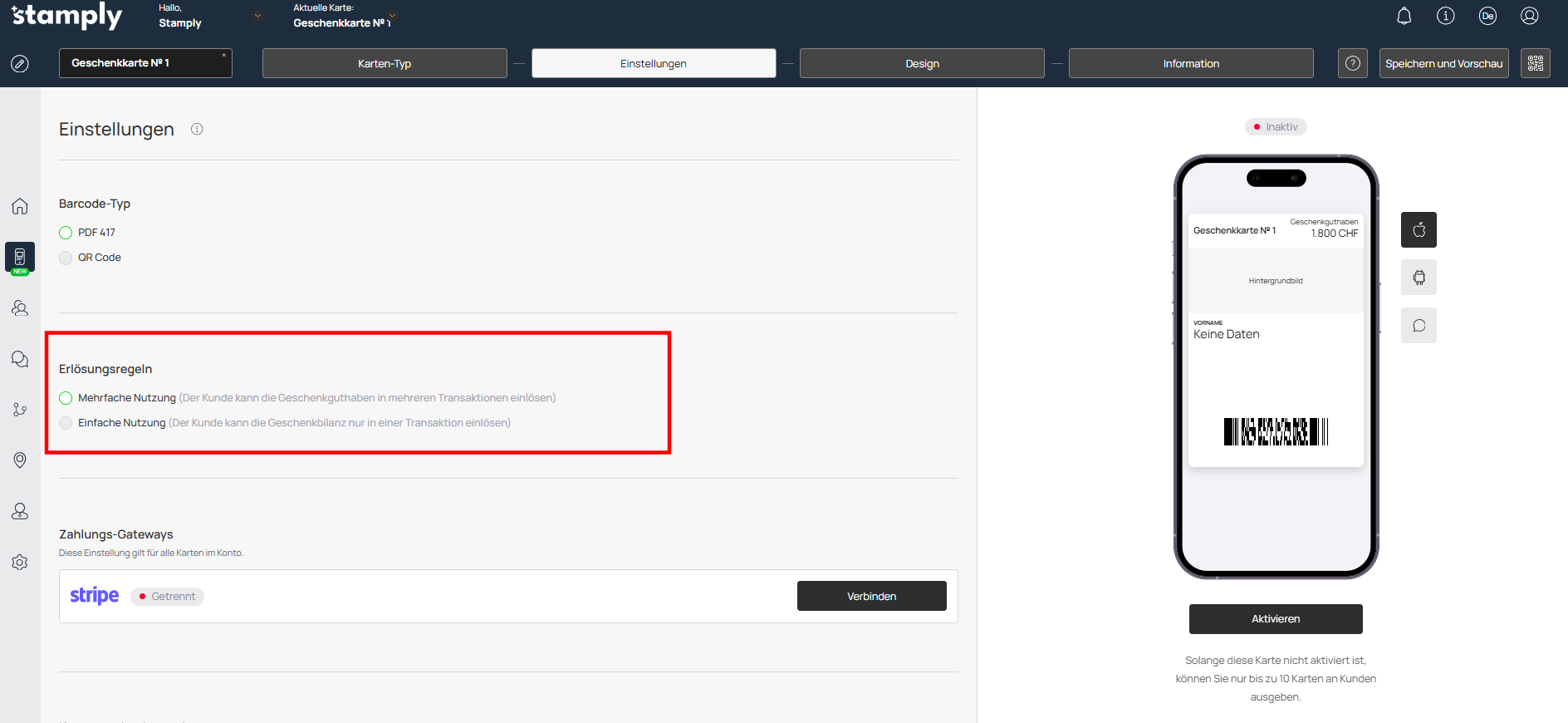Image resolution: width=1568 pixels, height=723 pixels.
Task: Switch preview to Android device icon
Action: 1419,278
